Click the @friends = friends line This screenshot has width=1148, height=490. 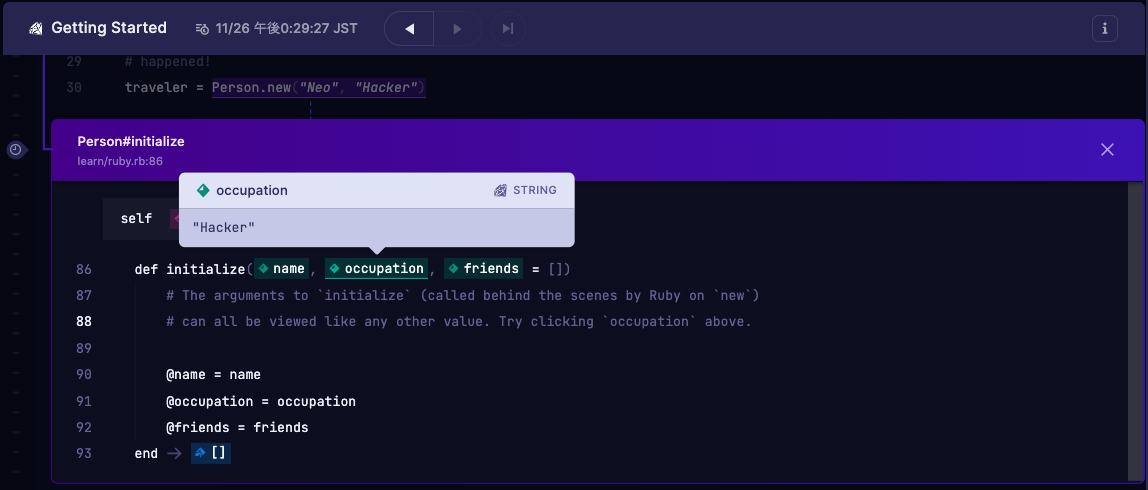(237, 428)
